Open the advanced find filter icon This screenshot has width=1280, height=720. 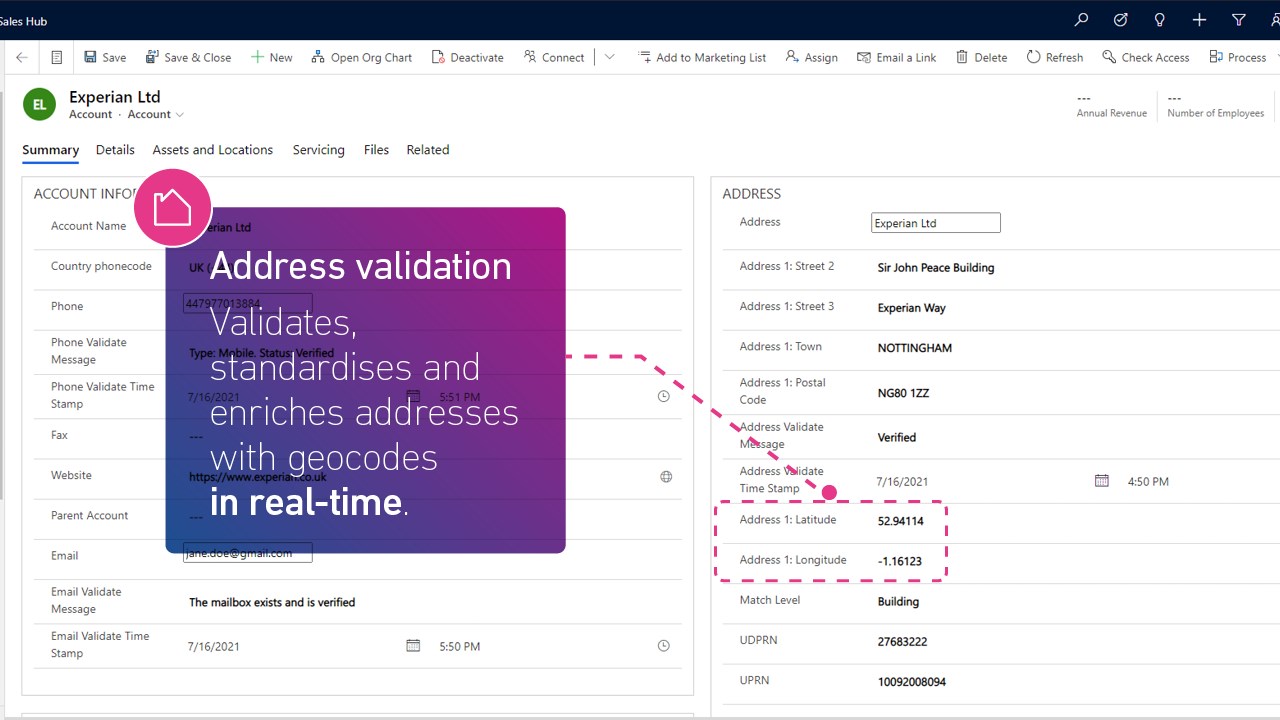click(1239, 20)
